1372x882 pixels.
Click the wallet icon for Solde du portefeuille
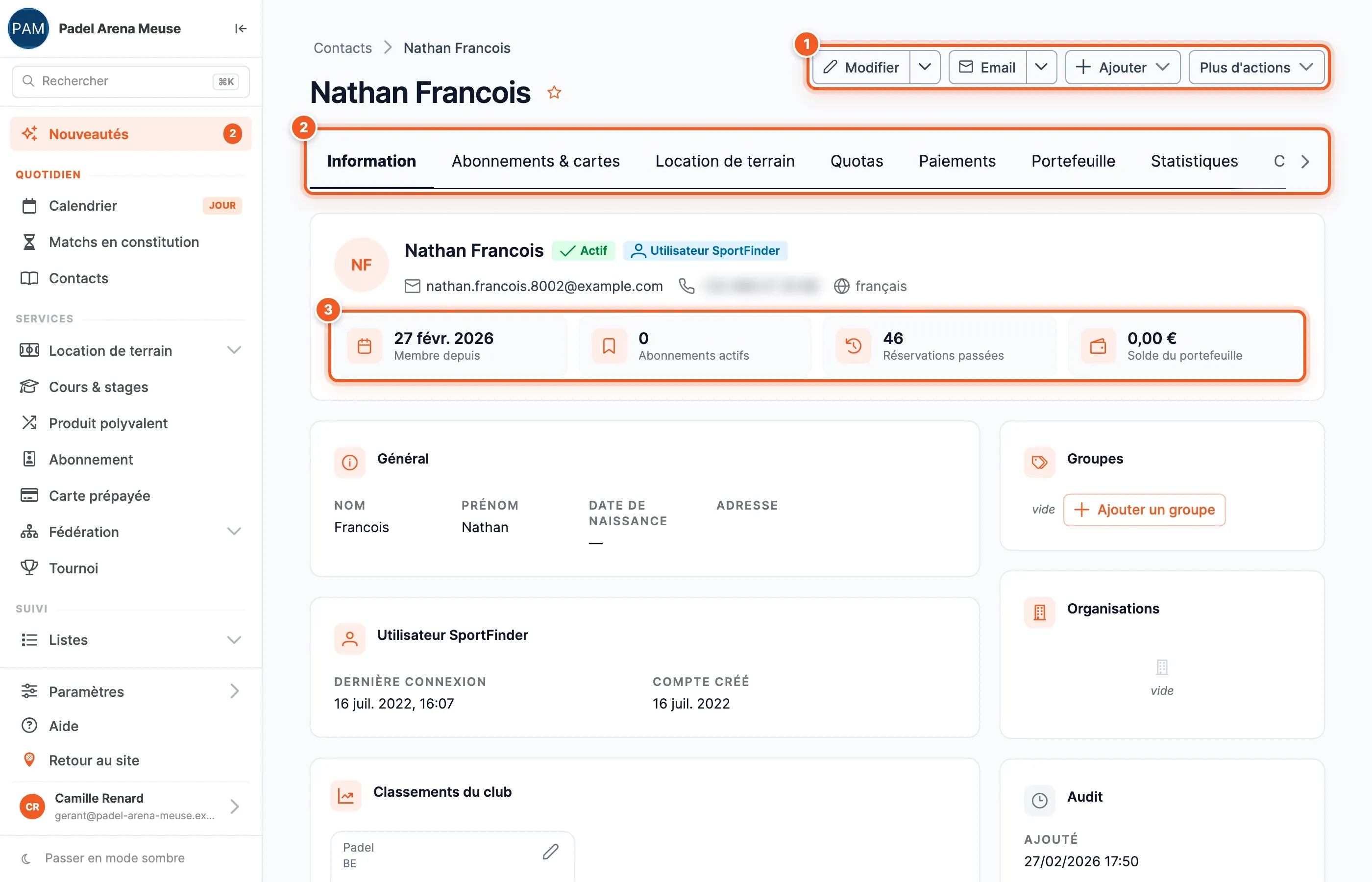point(1098,346)
